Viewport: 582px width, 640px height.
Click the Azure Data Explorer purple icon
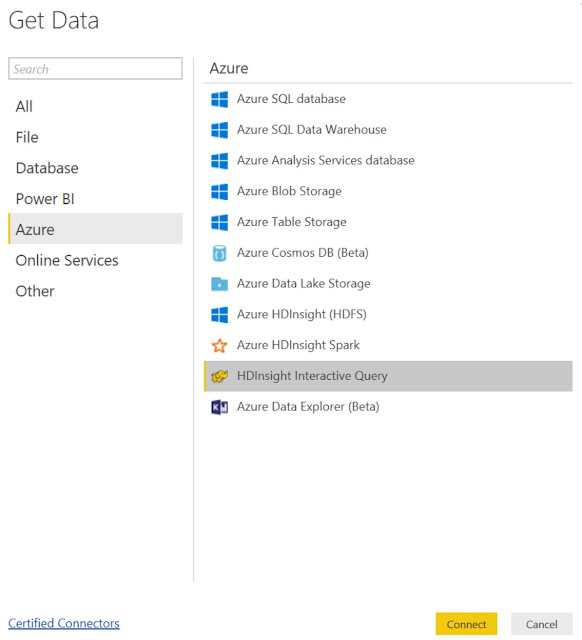pyautogui.click(x=220, y=407)
